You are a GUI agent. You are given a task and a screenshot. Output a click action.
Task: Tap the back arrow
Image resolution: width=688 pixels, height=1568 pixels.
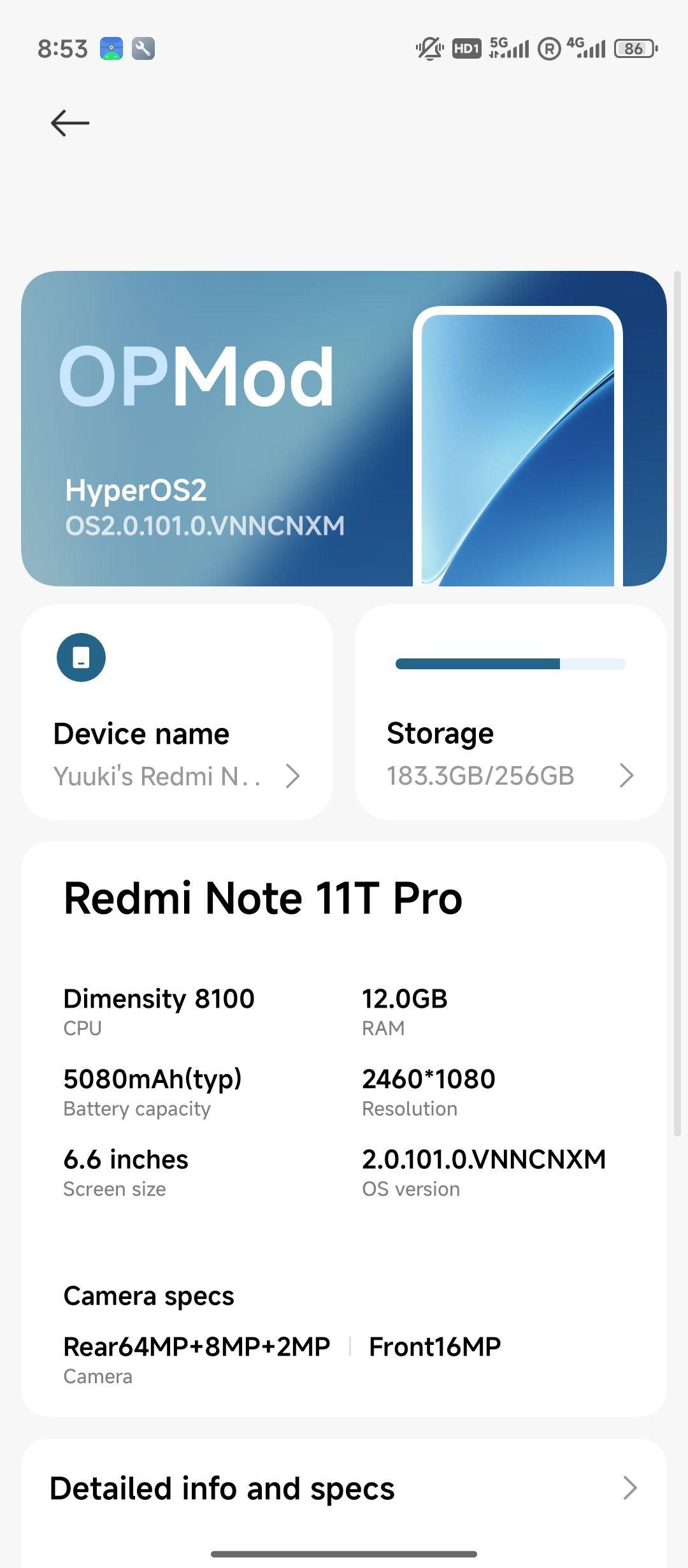click(70, 122)
